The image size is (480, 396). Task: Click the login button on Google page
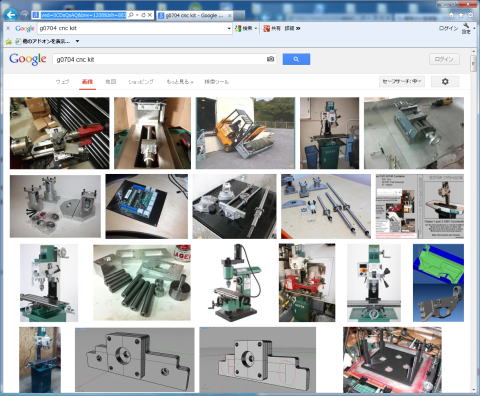point(444,59)
